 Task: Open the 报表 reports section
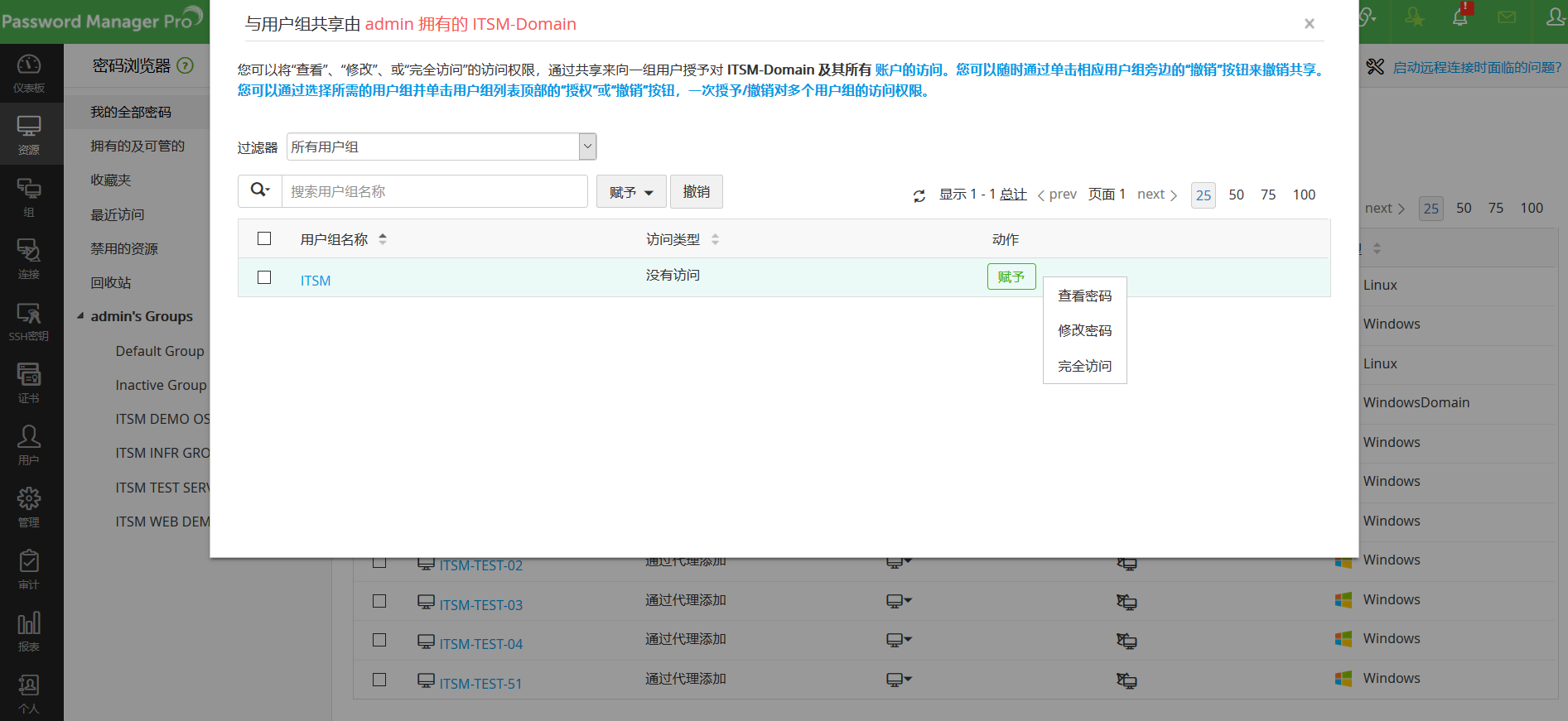(x=29, y=632)
